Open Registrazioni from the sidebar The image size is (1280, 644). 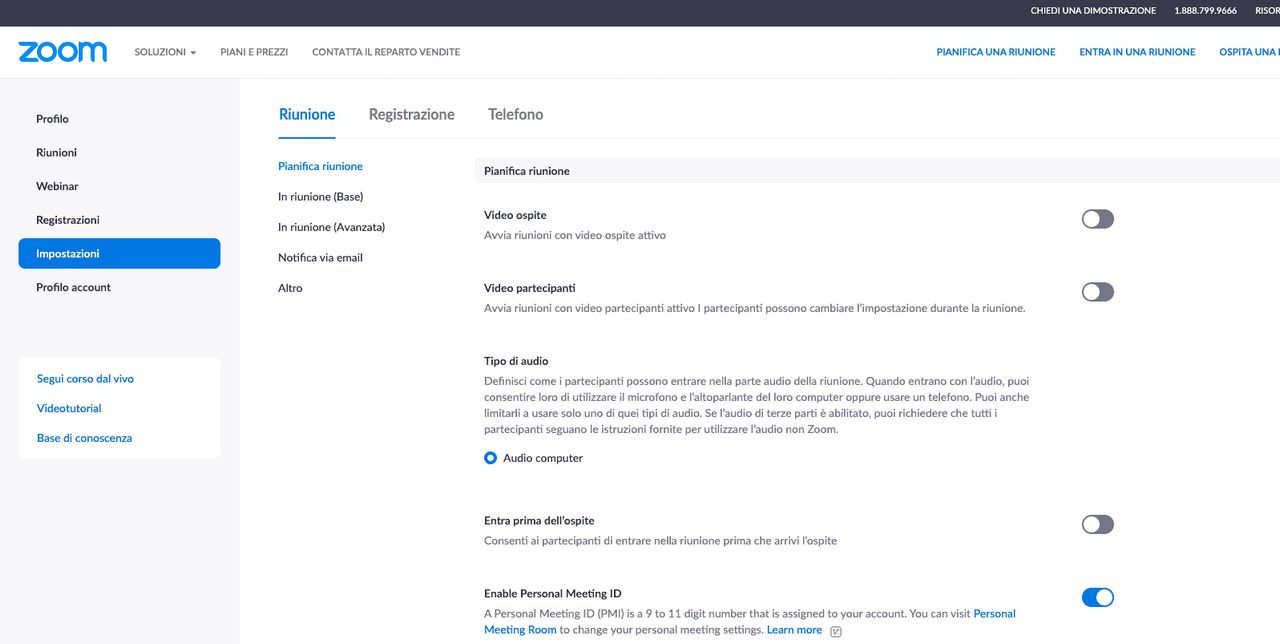[66, 219]
